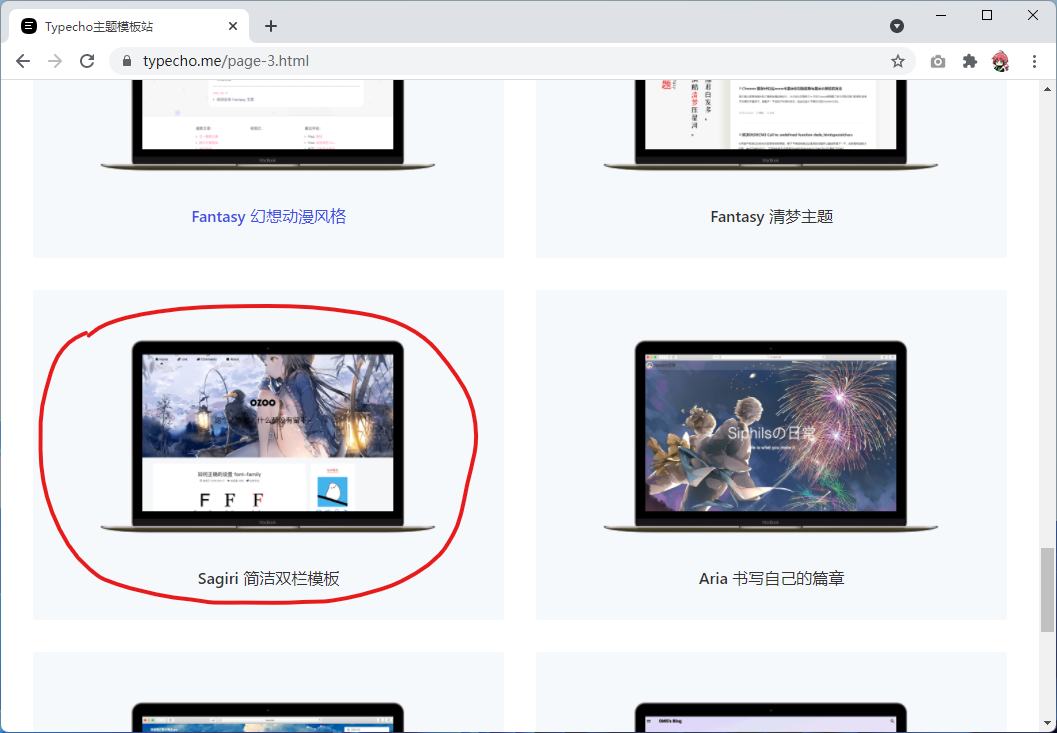
Task: Open Aria 书写自己的篇章 theme link
Action: click(772, 579)
